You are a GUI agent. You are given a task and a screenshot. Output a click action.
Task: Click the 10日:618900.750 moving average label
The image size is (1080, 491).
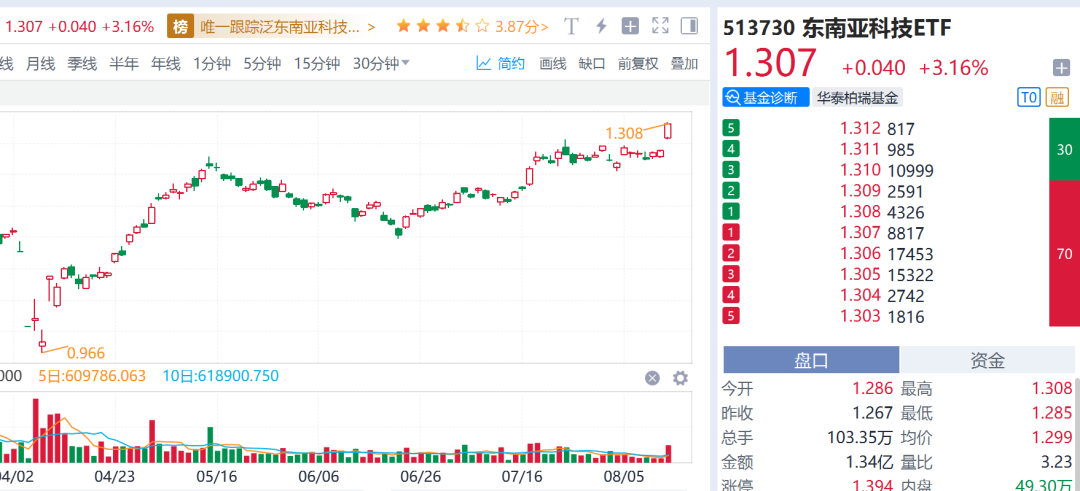point(220,376)
